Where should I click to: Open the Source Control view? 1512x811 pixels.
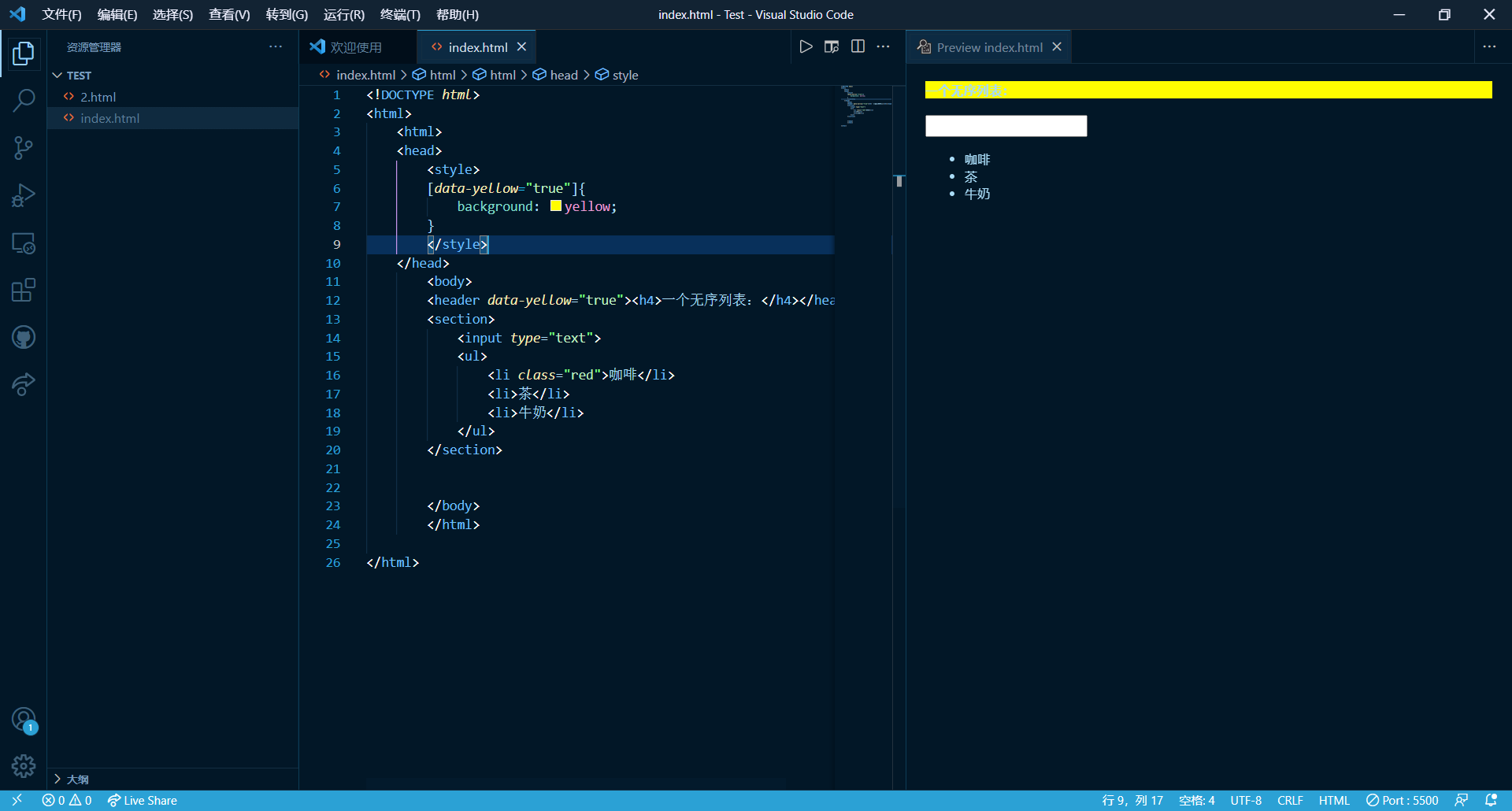pos(24,148)
